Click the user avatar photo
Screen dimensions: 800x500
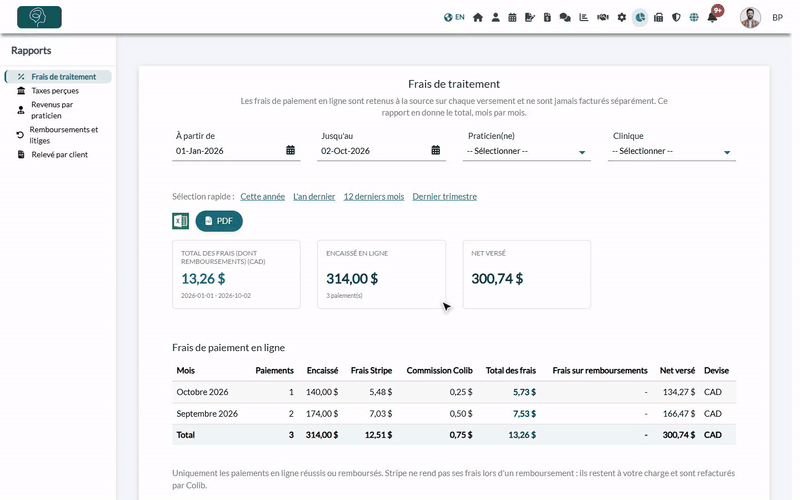click(x=750, y=18)
